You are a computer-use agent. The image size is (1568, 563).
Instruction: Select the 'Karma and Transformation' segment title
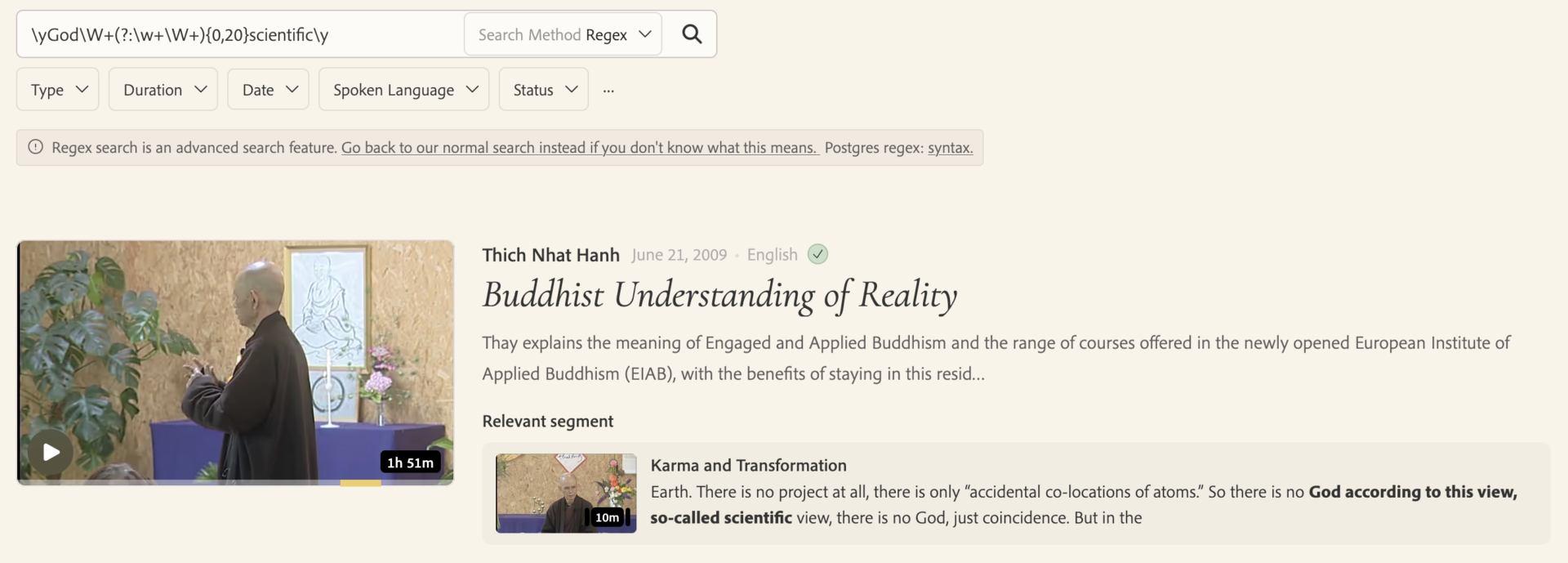pos(748,465)
